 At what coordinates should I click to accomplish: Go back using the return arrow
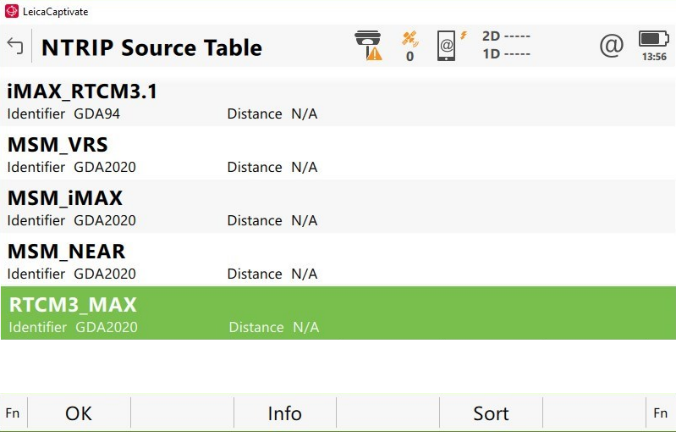(15, 46)
